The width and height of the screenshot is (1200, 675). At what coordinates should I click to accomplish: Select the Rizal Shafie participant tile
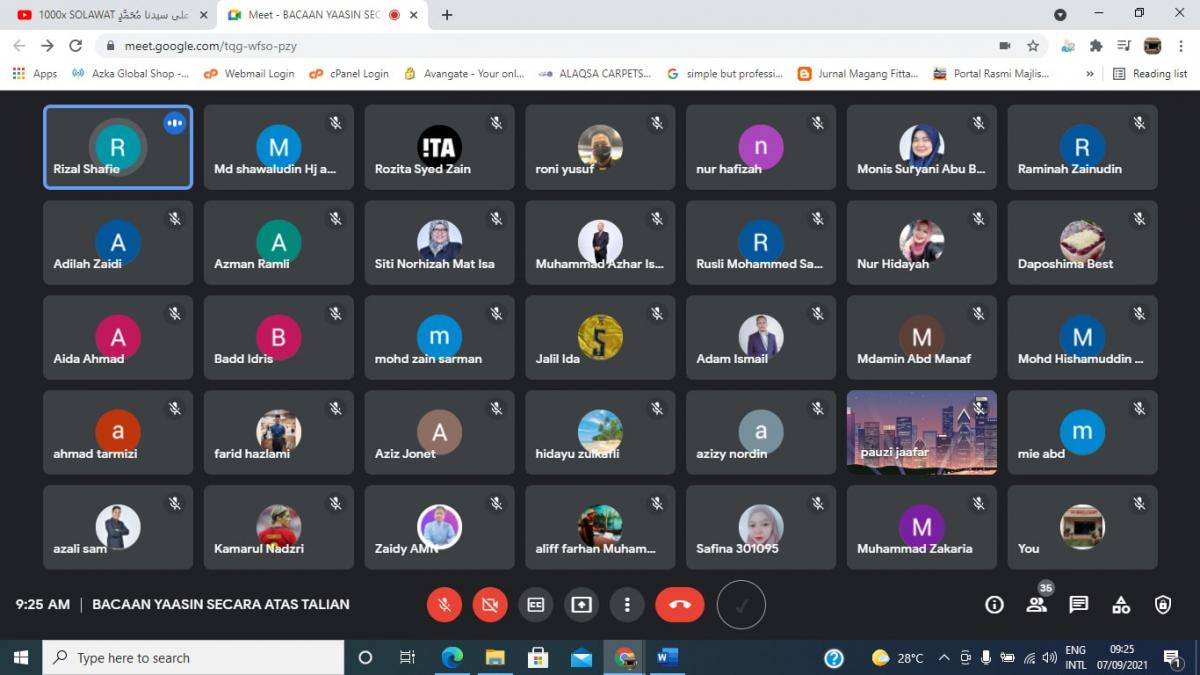[x=118, y=147]
